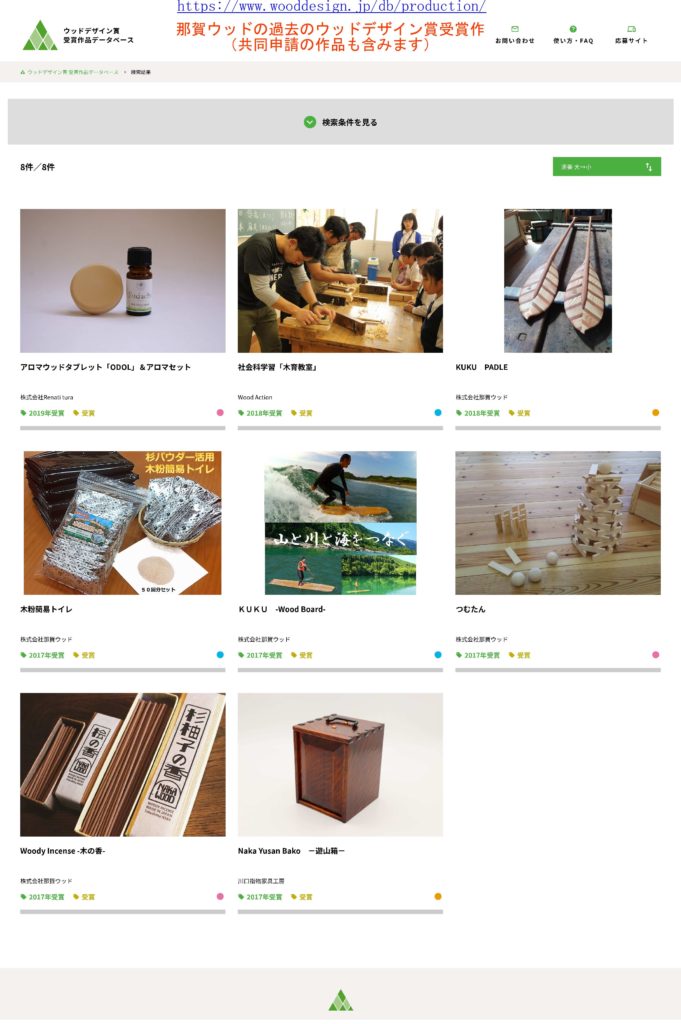Open the 使い方・FAQ question mark icon

pyautogui.click(x=573, y=29)
